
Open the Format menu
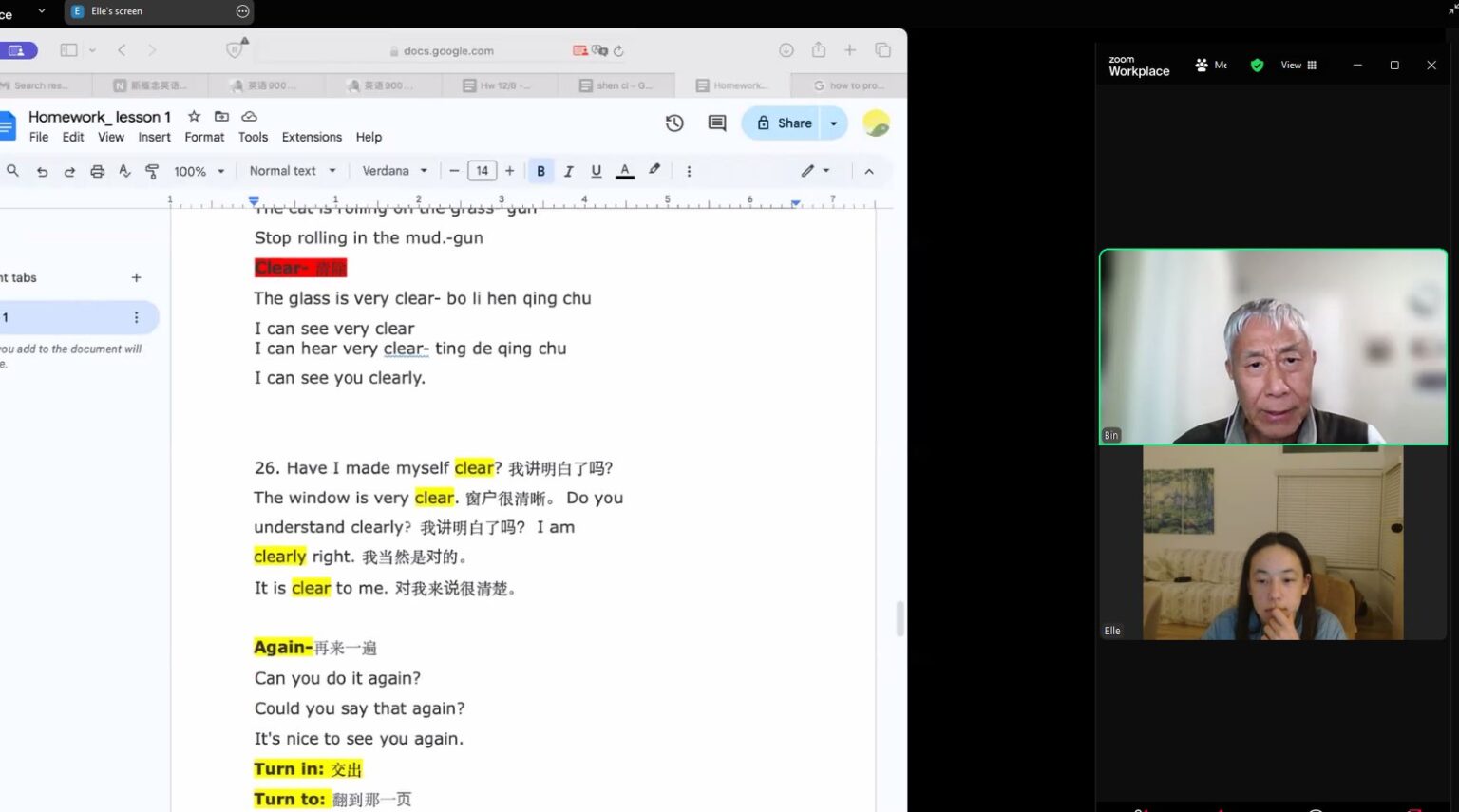(204, 137)
